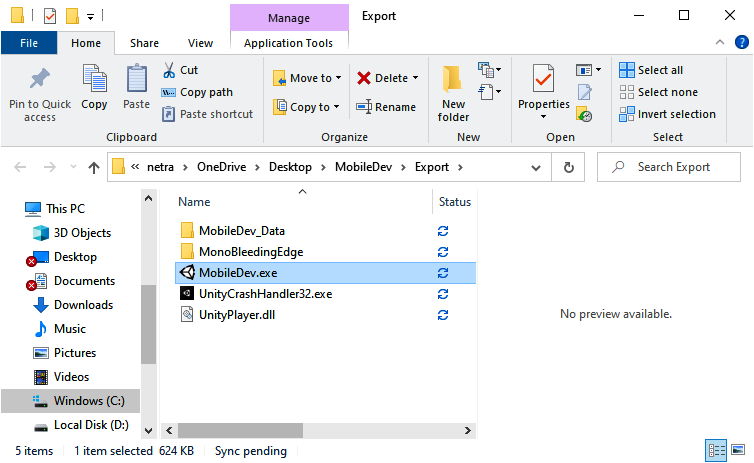Screen dimensions: 754x463
Task: Sort by the Name column header
Action: point(194,202)
